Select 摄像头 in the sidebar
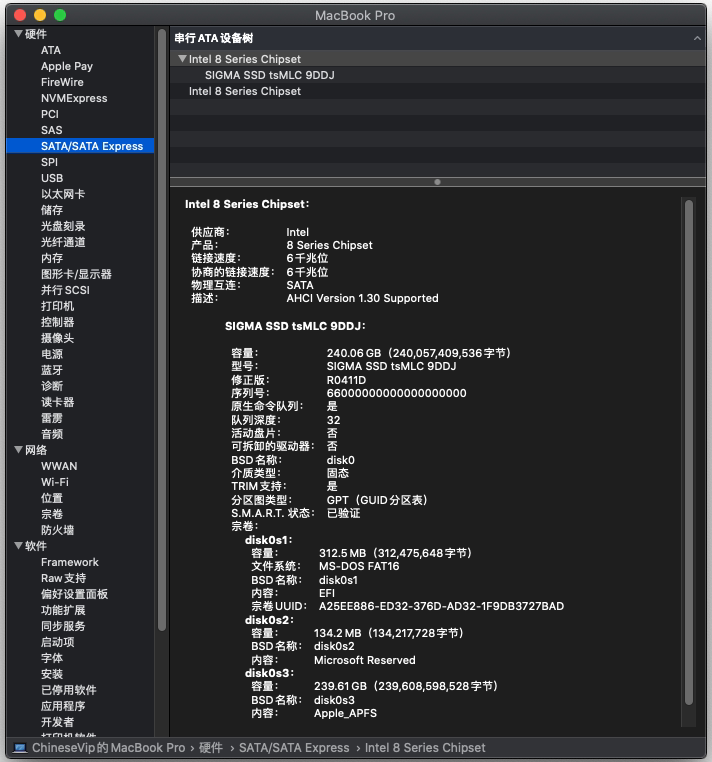This screenshot has width=712, height=762. coord(57,338)
